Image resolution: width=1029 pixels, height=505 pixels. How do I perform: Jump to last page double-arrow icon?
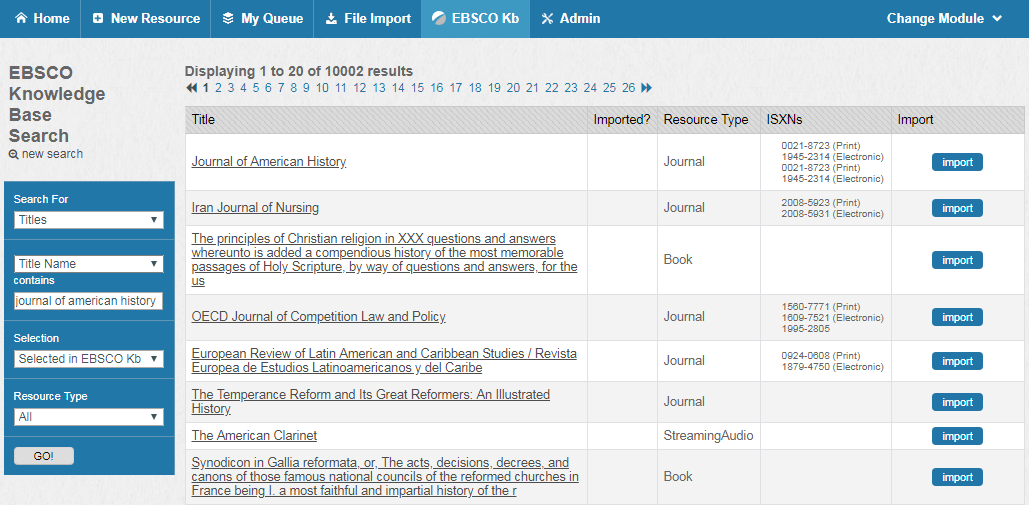pyautogui.click(x=646, y=88)
